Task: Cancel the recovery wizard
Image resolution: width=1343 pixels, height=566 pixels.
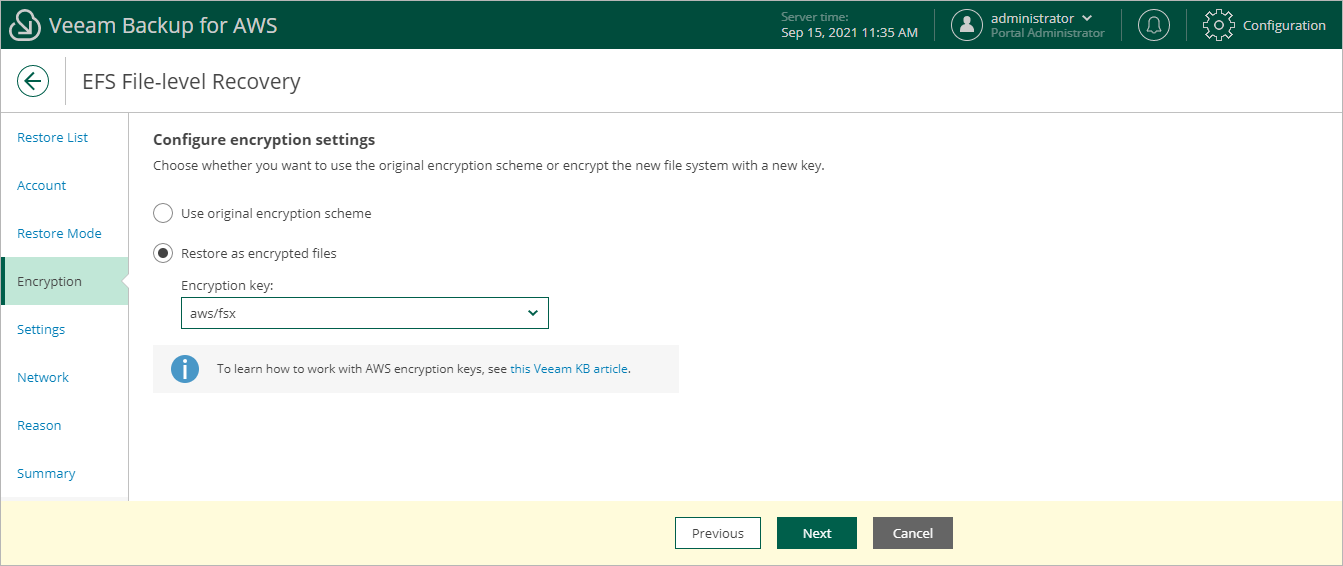Action: click(913, 533)
